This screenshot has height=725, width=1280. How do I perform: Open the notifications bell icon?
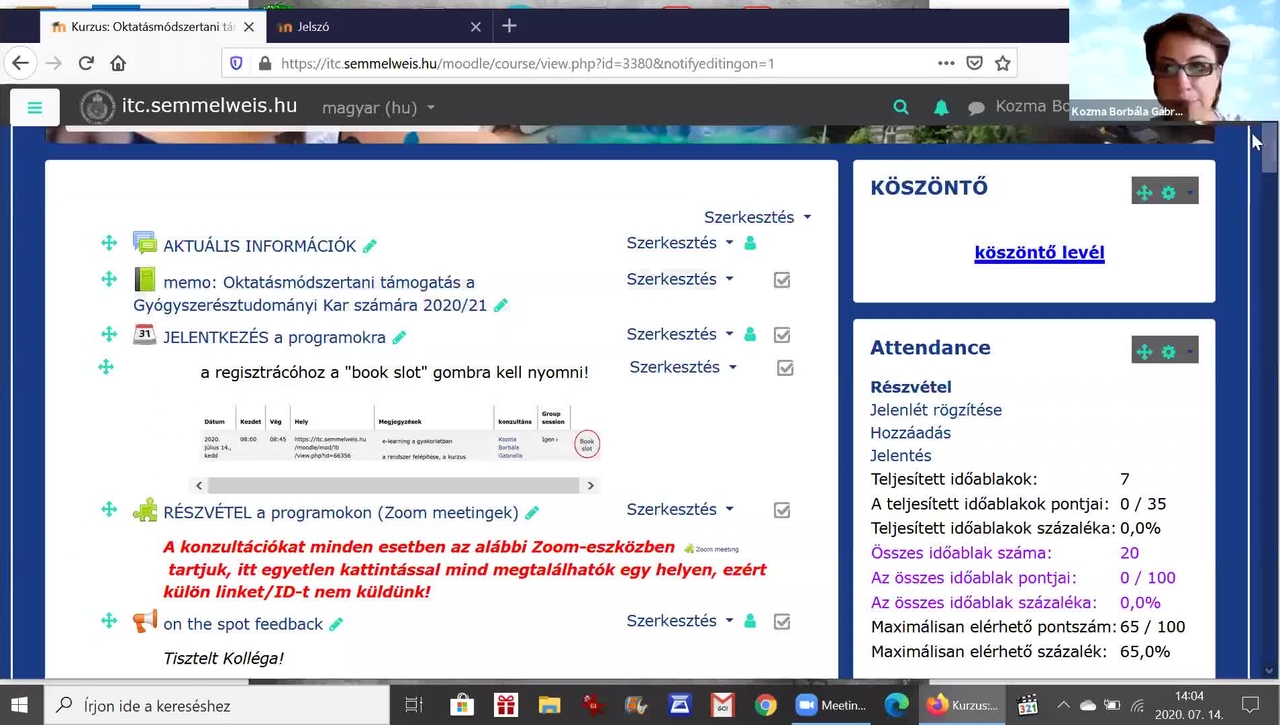tap(941, 108)
